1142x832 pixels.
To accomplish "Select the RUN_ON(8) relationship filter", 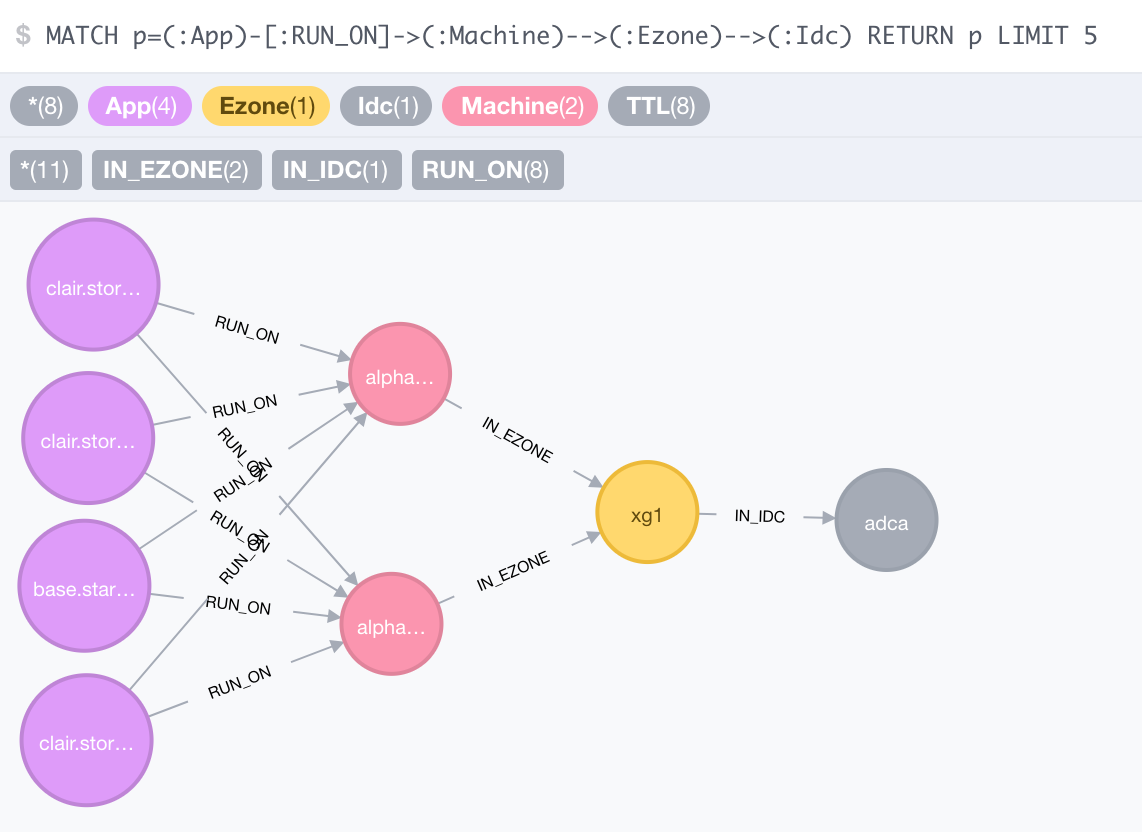I will pyautogui.click(x=488, y=169).
